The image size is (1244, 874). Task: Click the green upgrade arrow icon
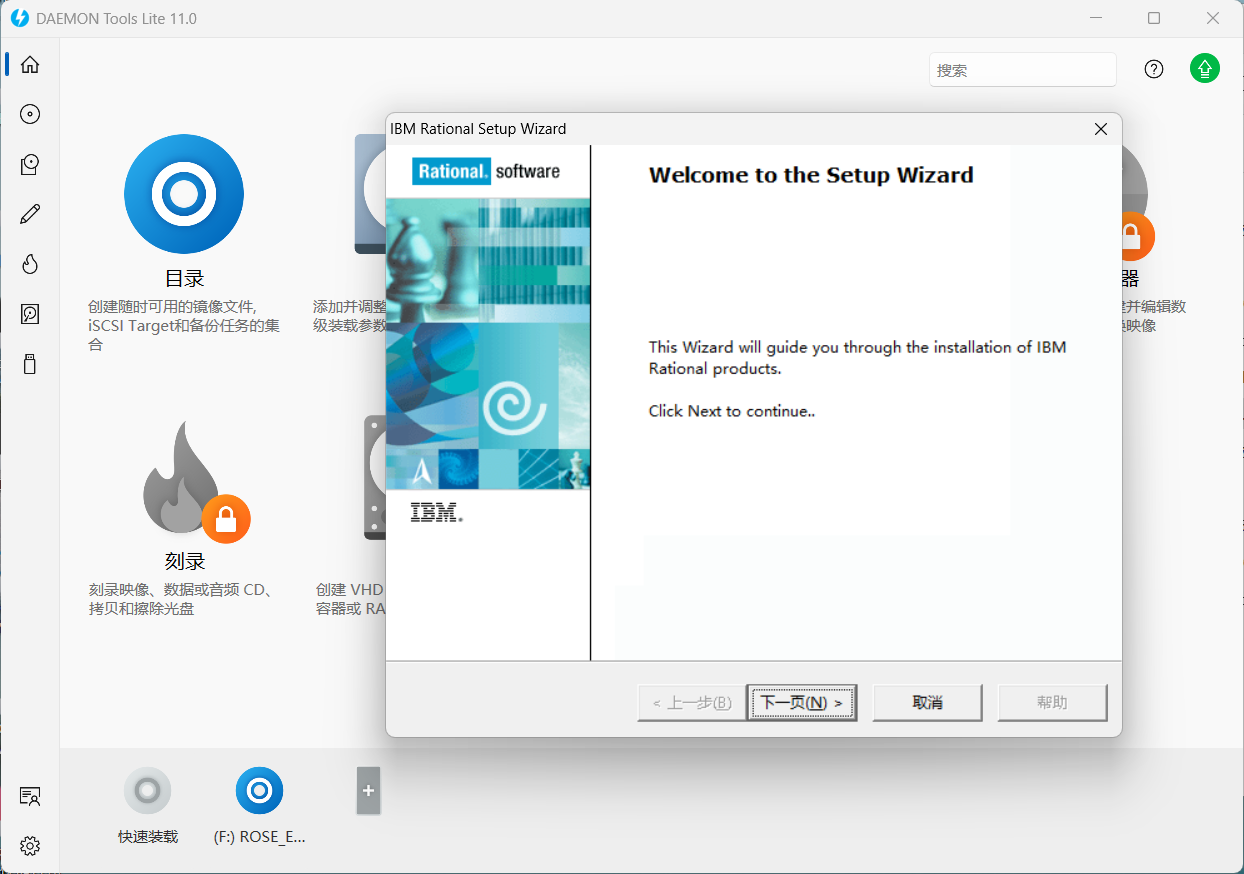click(x=1205, y=68)
